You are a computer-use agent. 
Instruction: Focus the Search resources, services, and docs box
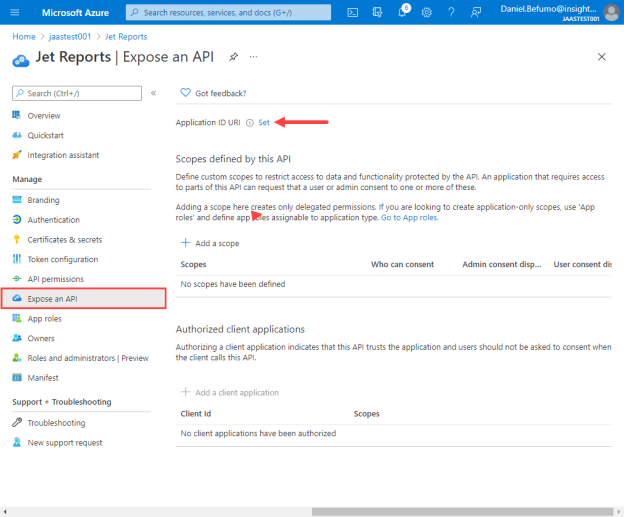click(x=228, y=12)
